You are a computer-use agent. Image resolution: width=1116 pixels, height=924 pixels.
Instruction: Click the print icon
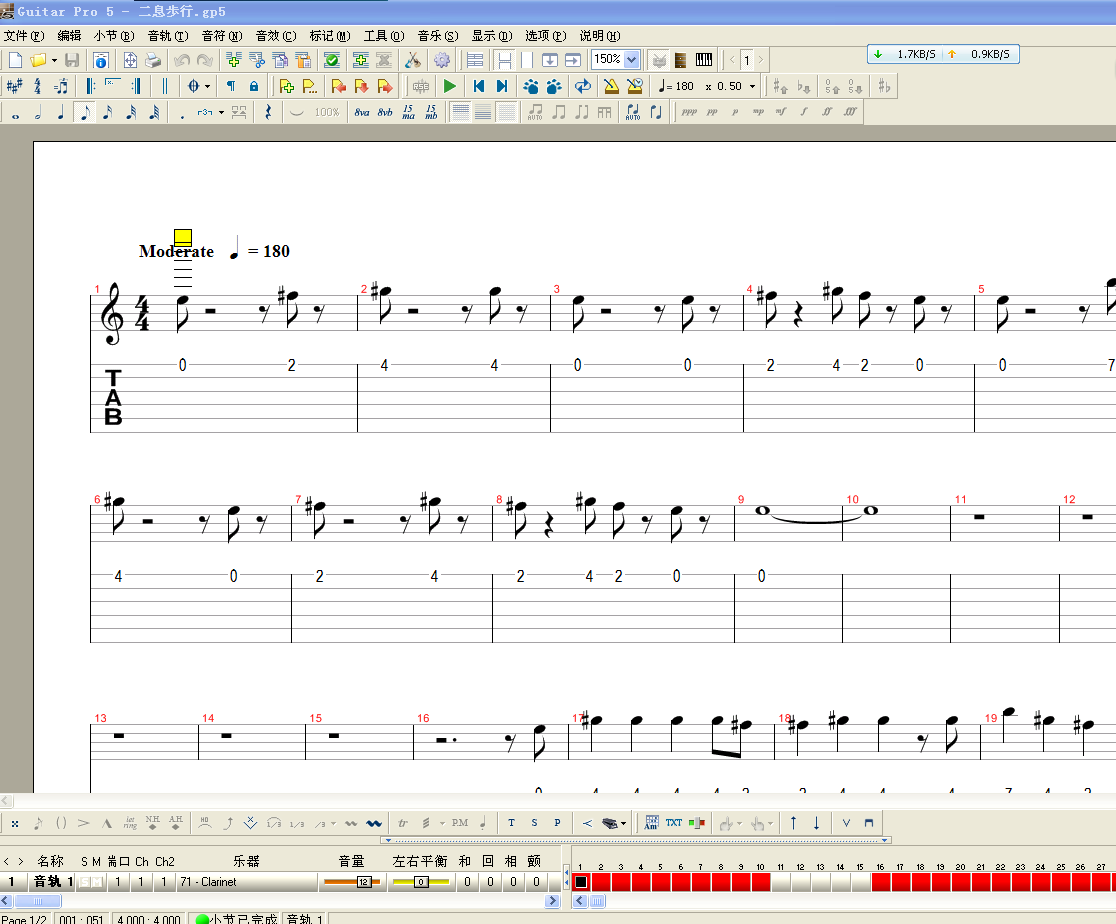click(x=153, y=61)
